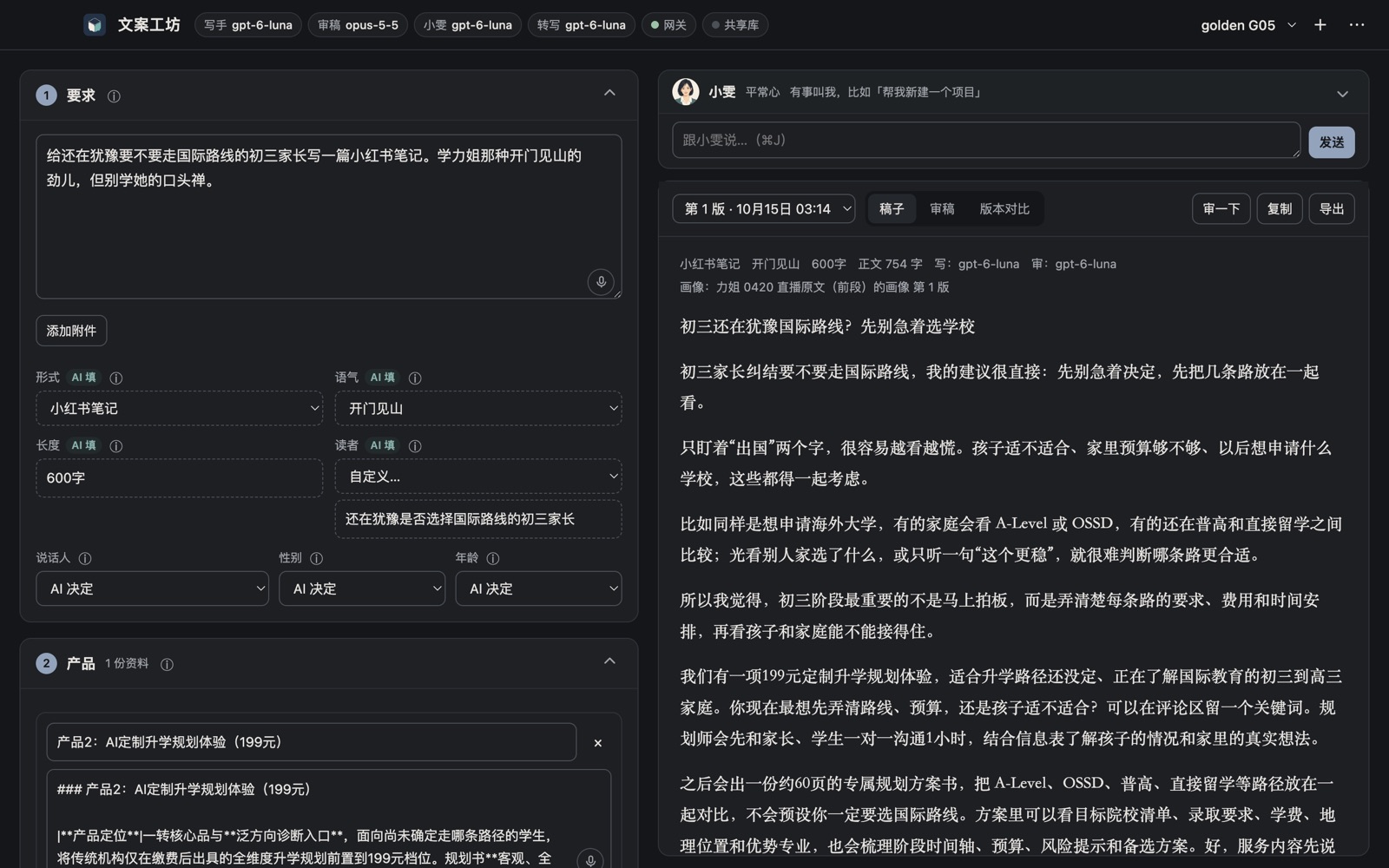Remove the 产品2 material with the X icon

[597, 743]
